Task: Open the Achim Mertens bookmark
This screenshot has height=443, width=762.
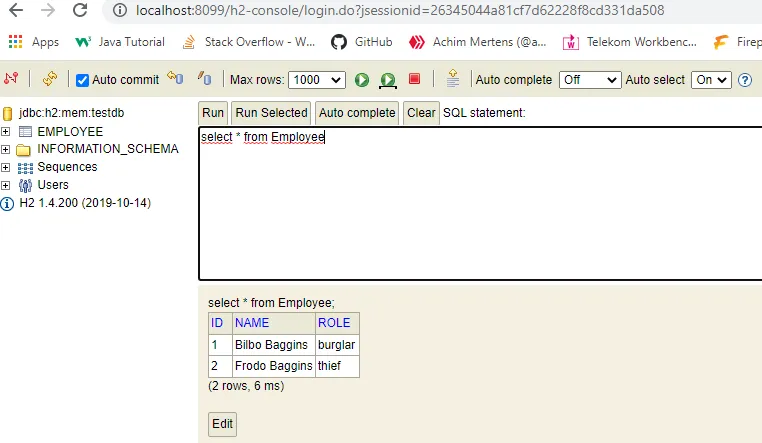Action: tap(477, 42)
